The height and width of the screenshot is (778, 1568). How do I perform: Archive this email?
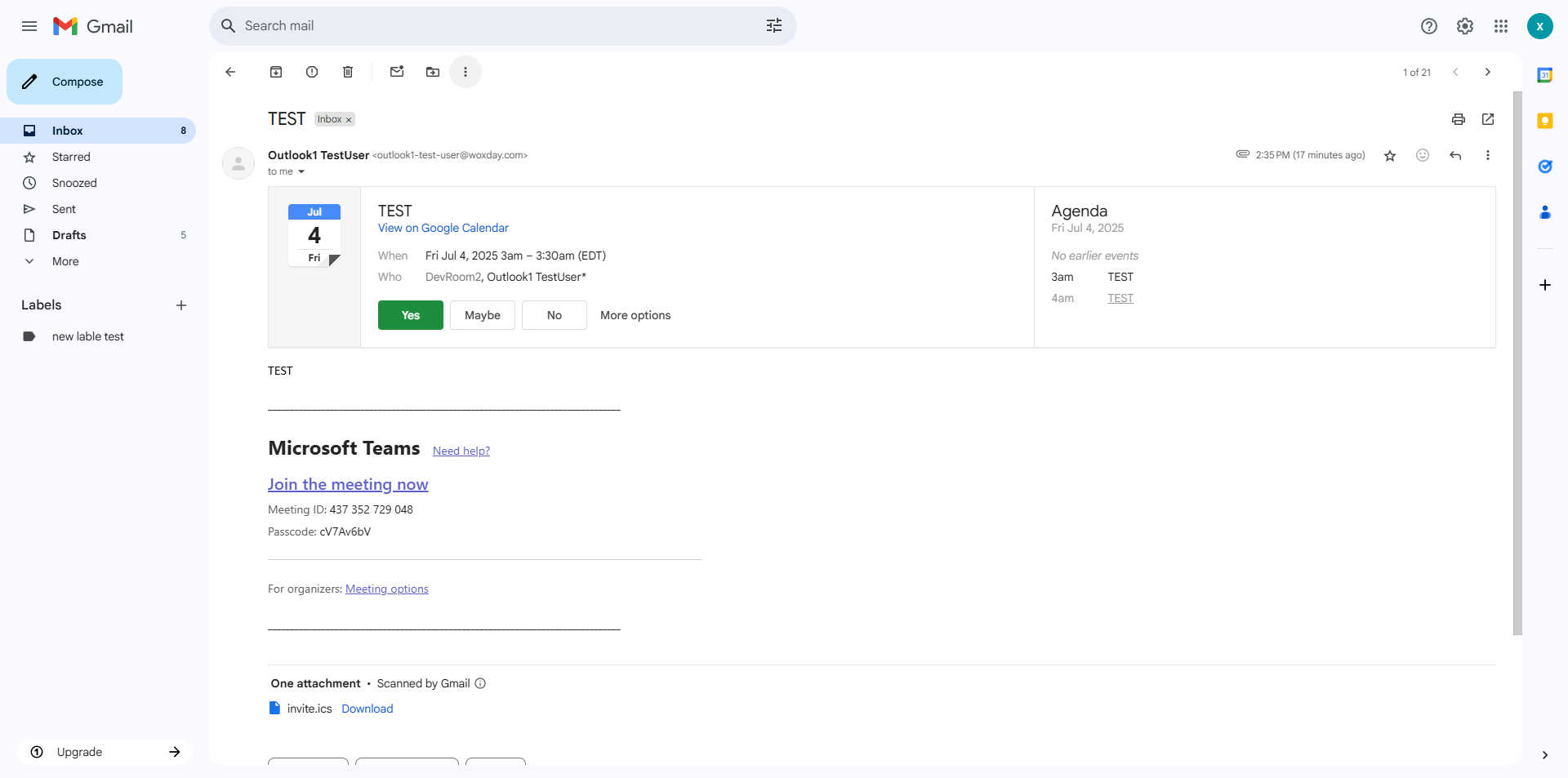point(276,72)
